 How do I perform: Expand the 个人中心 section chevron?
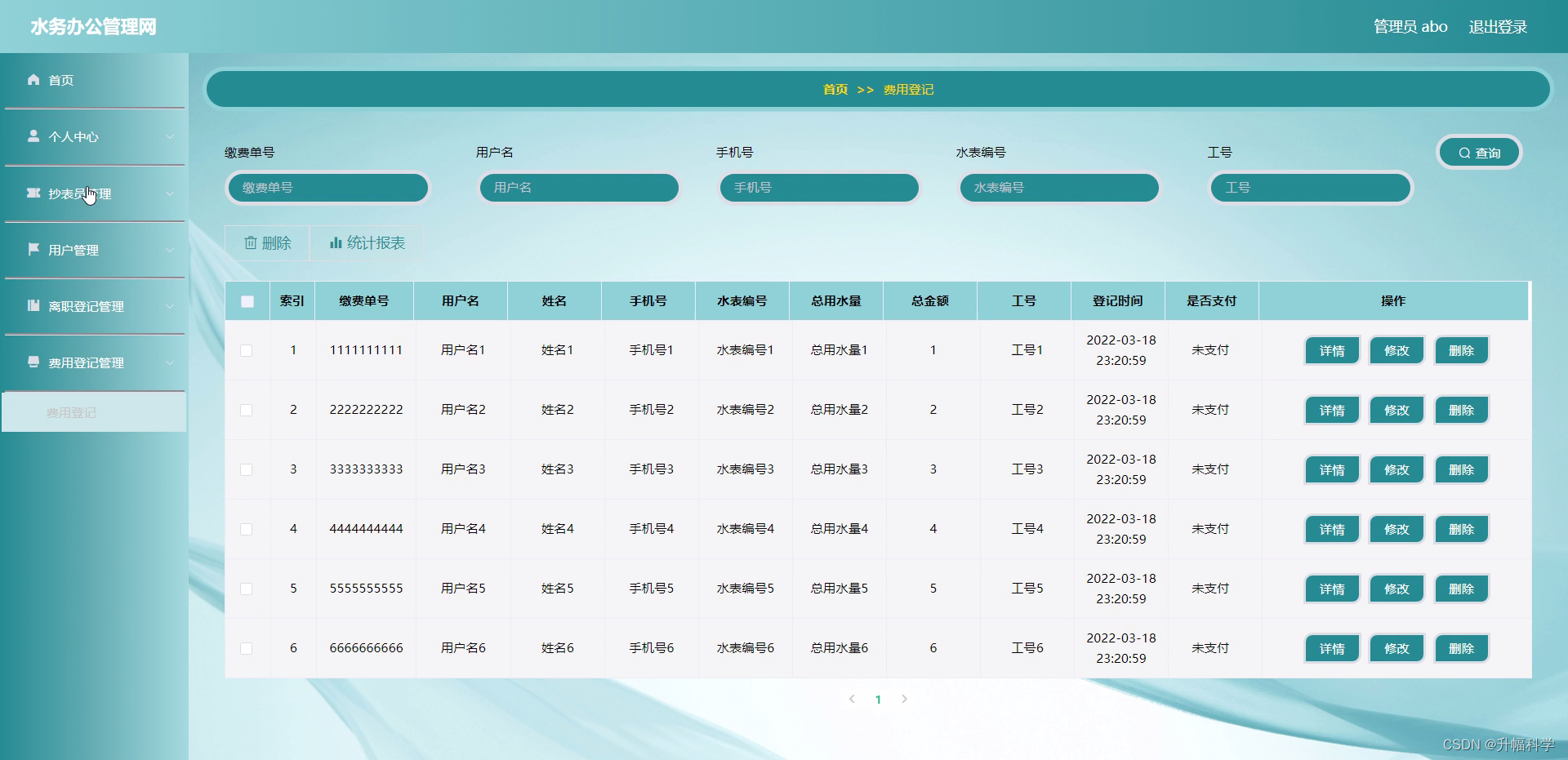tap(170, 136)
